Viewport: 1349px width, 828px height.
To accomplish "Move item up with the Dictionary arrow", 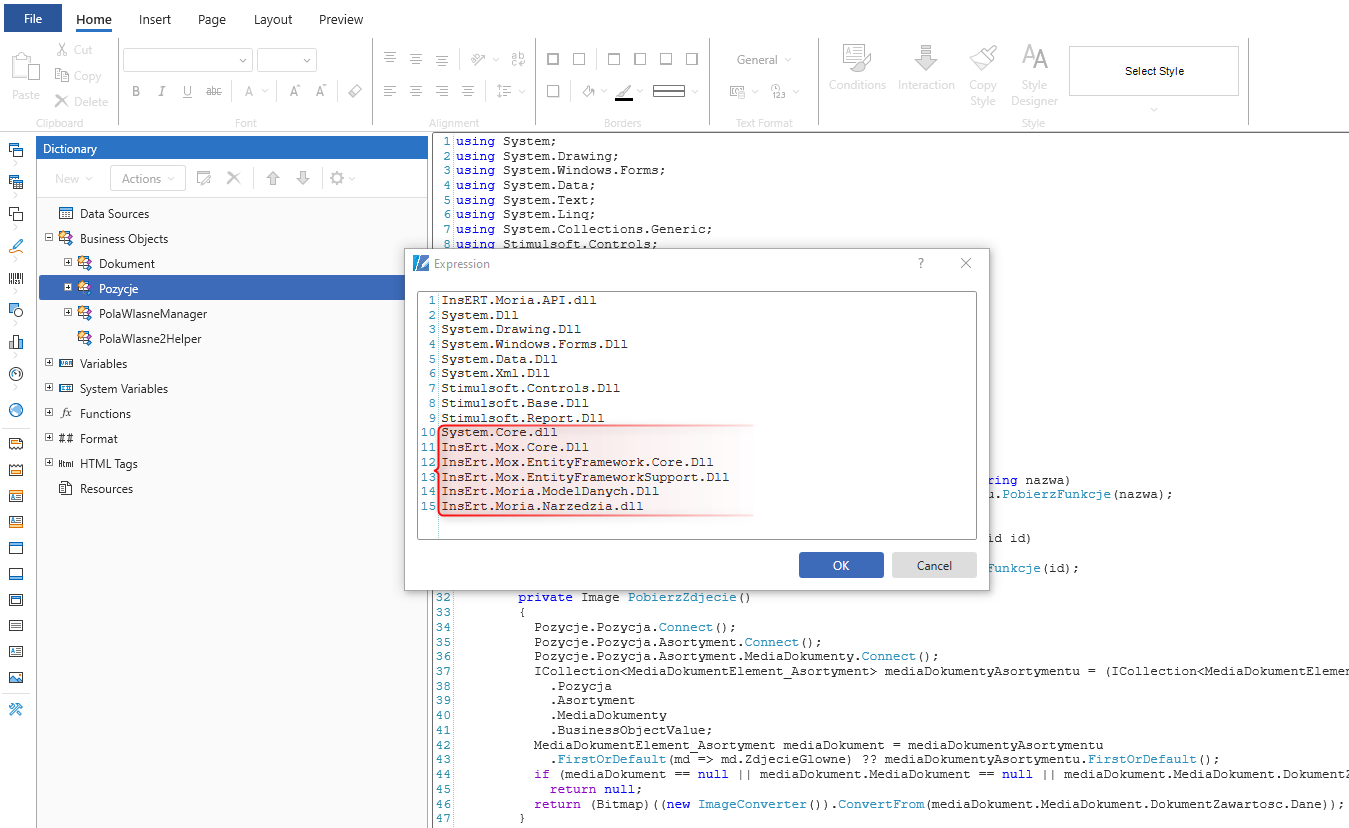I will pyautogui.click(x=273, y=178).
